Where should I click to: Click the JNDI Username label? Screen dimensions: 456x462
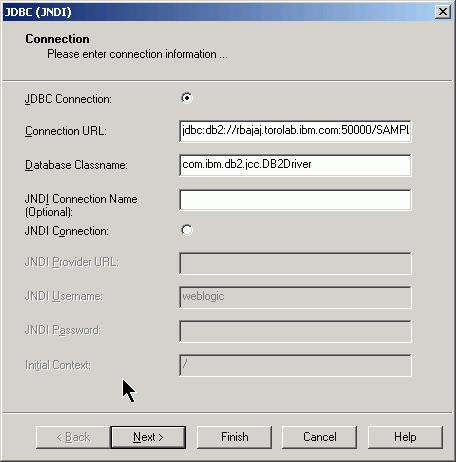[x=64, y=296]
